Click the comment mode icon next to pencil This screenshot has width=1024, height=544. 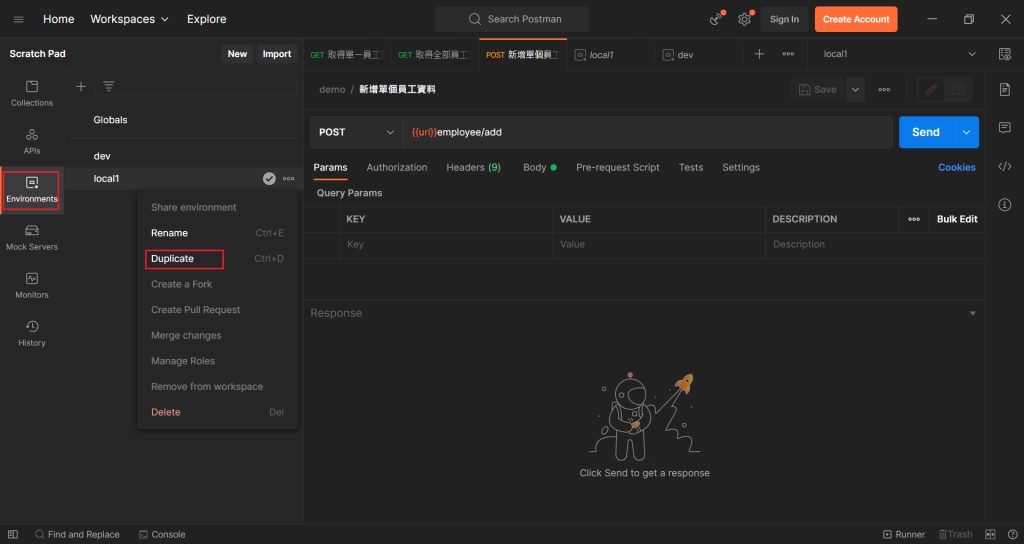(957, 89)
